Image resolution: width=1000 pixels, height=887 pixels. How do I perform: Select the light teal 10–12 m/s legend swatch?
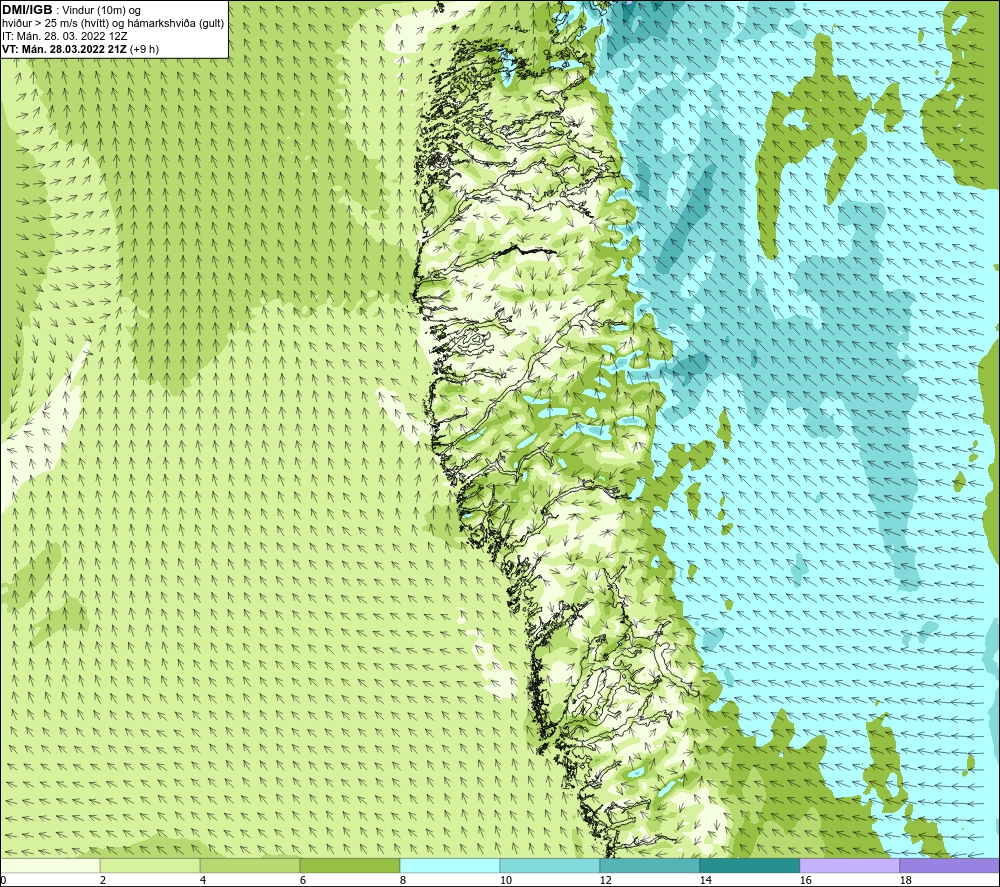[550, 865]
